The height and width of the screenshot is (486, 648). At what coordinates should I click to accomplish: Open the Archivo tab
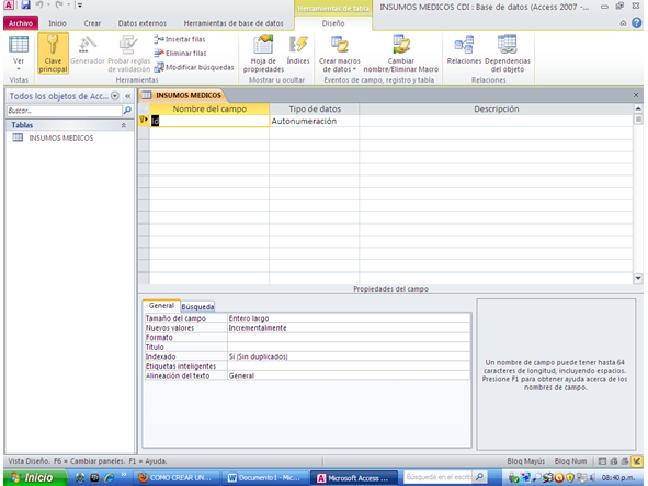(x=21, y=24)
